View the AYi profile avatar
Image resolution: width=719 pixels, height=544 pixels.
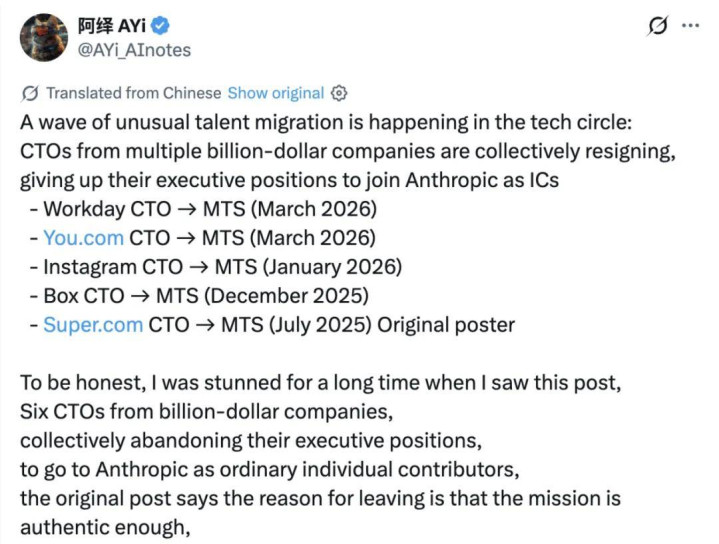[x=44, y=37]
